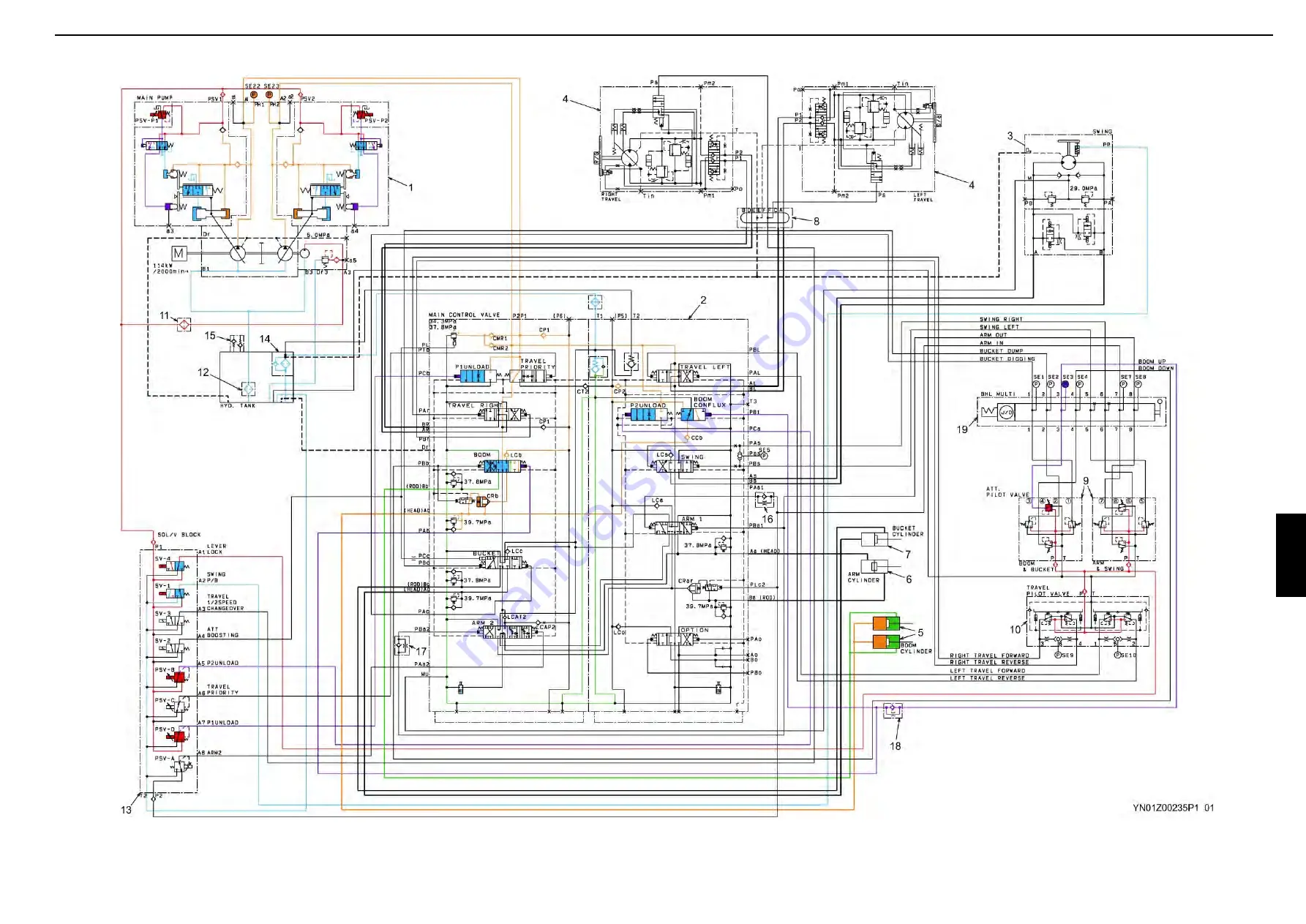Viewport: 1306px width, 924px height.
Task: Click the BHL MULTI label
Action: 998,394
